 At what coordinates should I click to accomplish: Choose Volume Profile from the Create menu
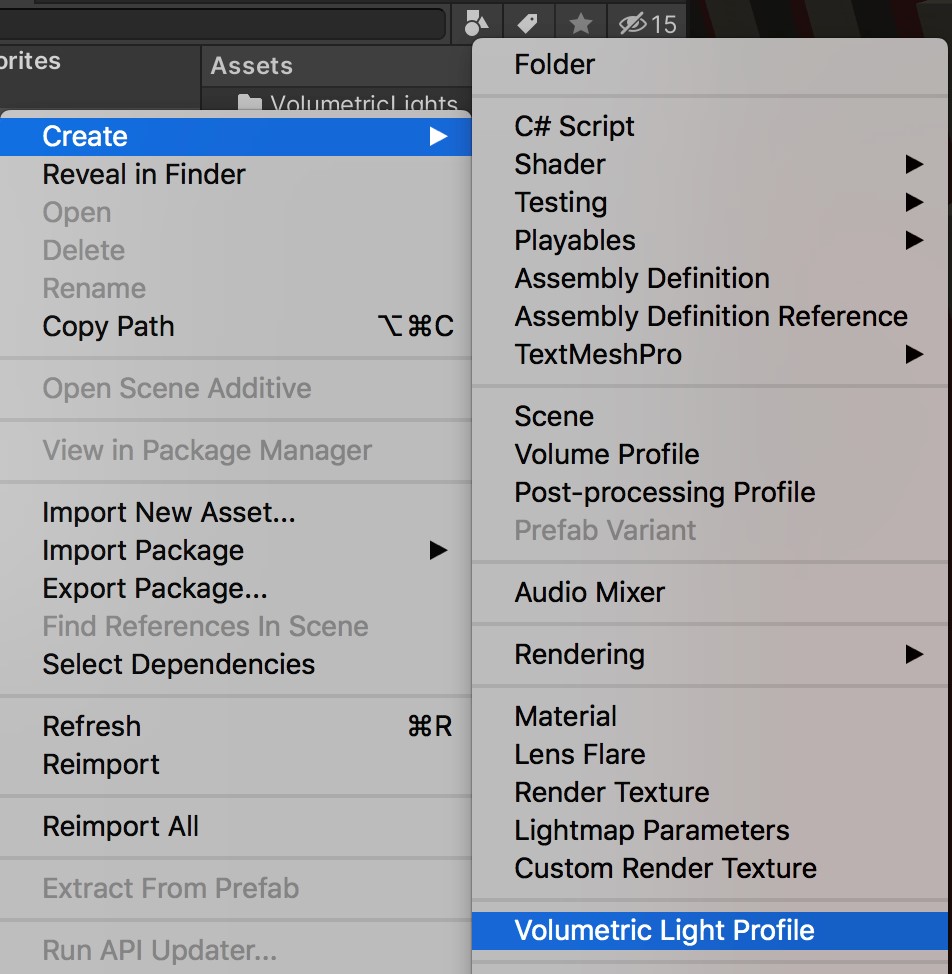click(606, 454)
